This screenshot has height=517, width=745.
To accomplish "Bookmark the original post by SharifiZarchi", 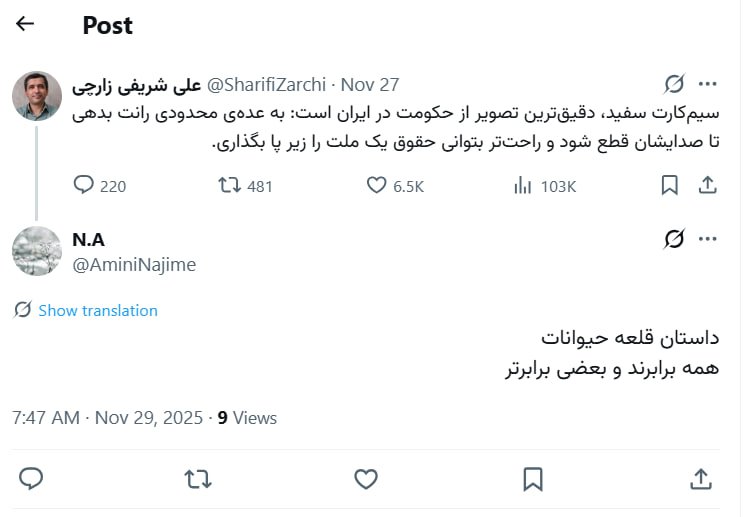I will [x=670, y=185].
